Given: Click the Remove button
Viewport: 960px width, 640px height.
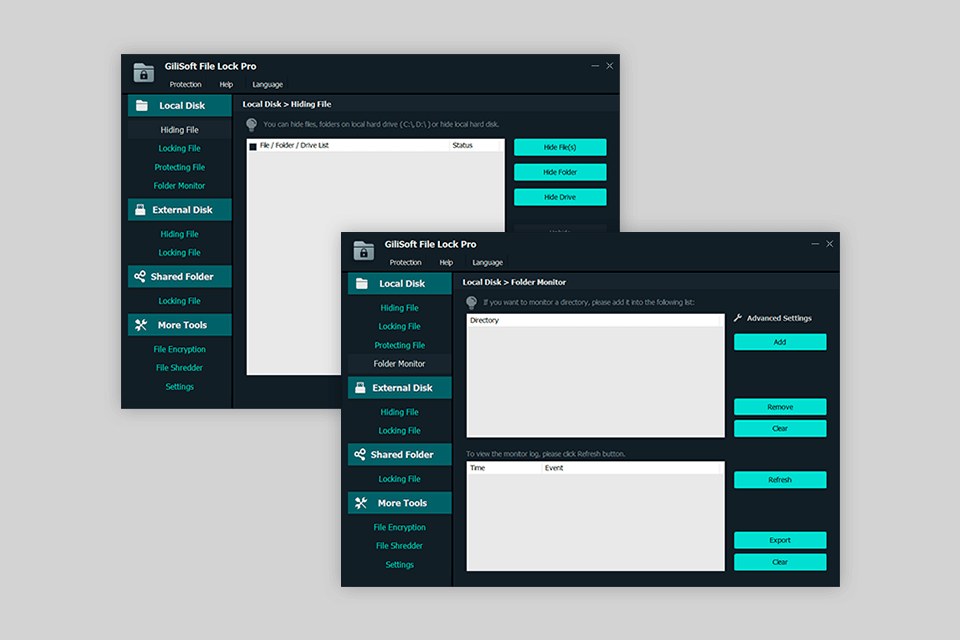Looking at the screenshot, I should point(780,407).
